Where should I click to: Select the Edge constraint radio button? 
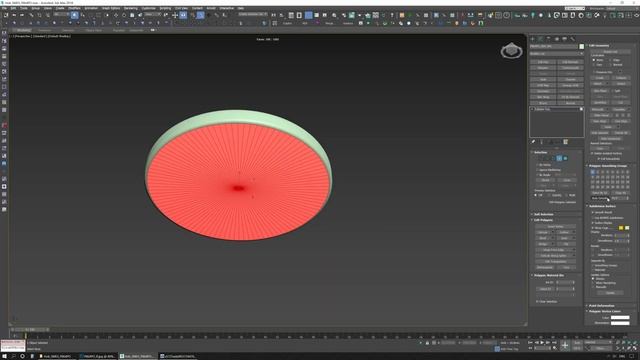[614, 60]
